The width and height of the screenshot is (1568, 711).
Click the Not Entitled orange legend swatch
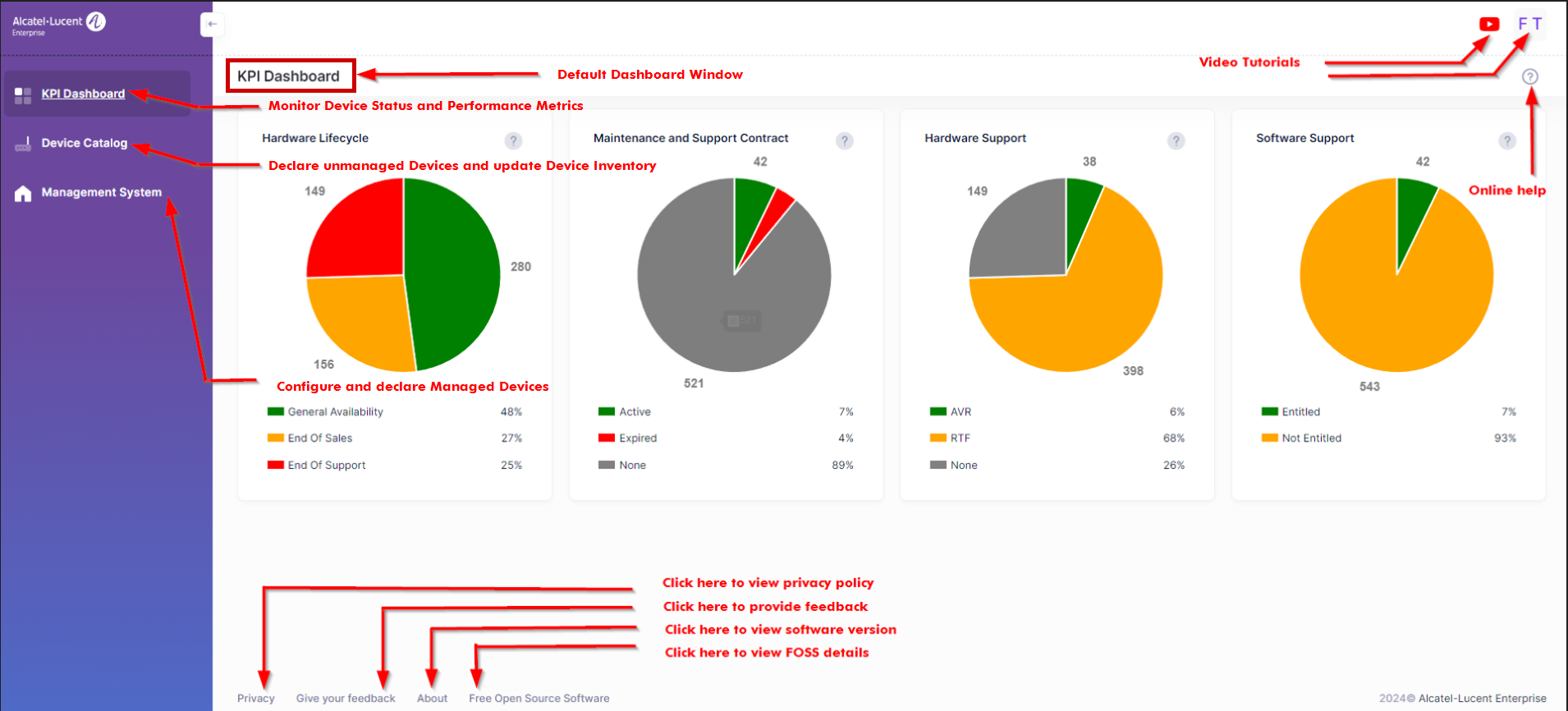coord(1269,438)
